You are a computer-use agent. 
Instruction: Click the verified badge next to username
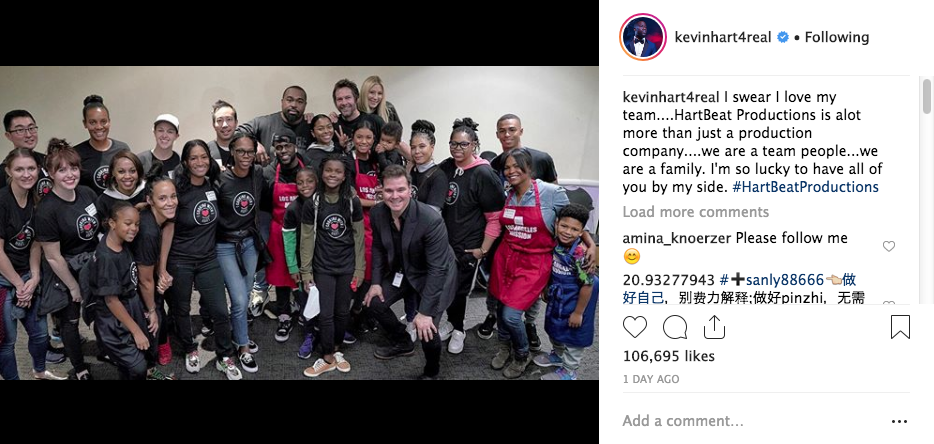783,37
